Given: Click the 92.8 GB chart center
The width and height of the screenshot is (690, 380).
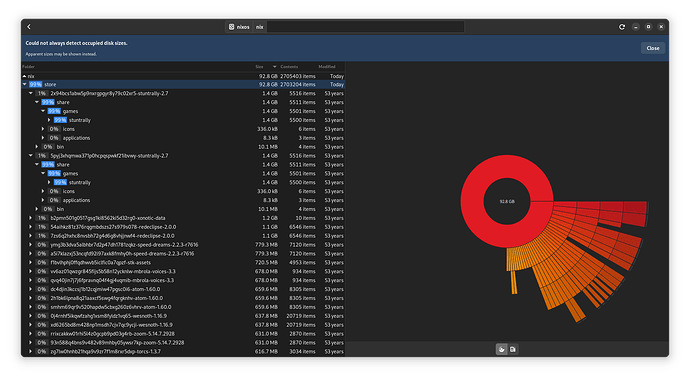Looking at the screenshot, I should [507, 201].
